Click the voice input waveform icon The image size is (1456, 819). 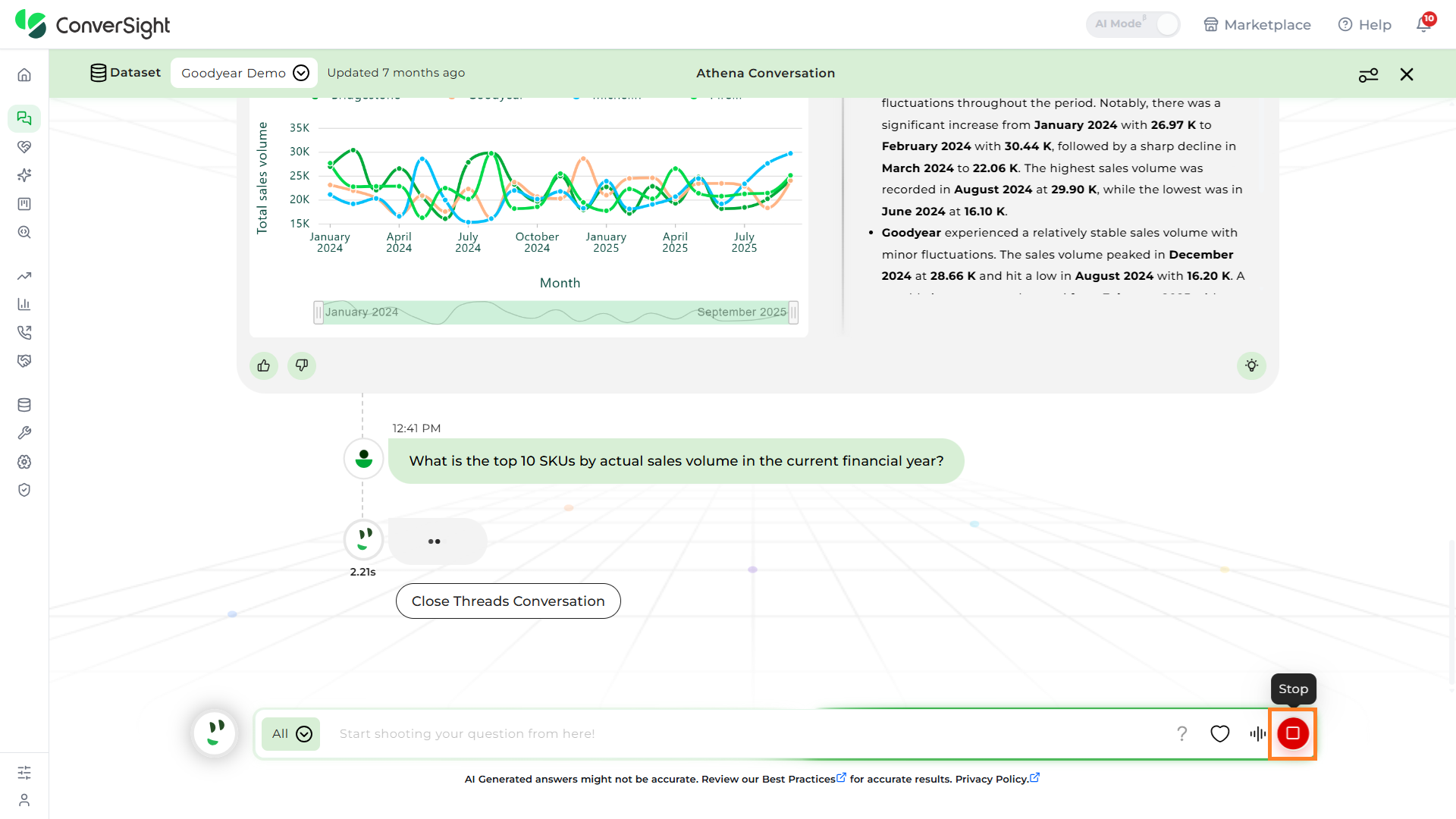tap(1257, 733)
